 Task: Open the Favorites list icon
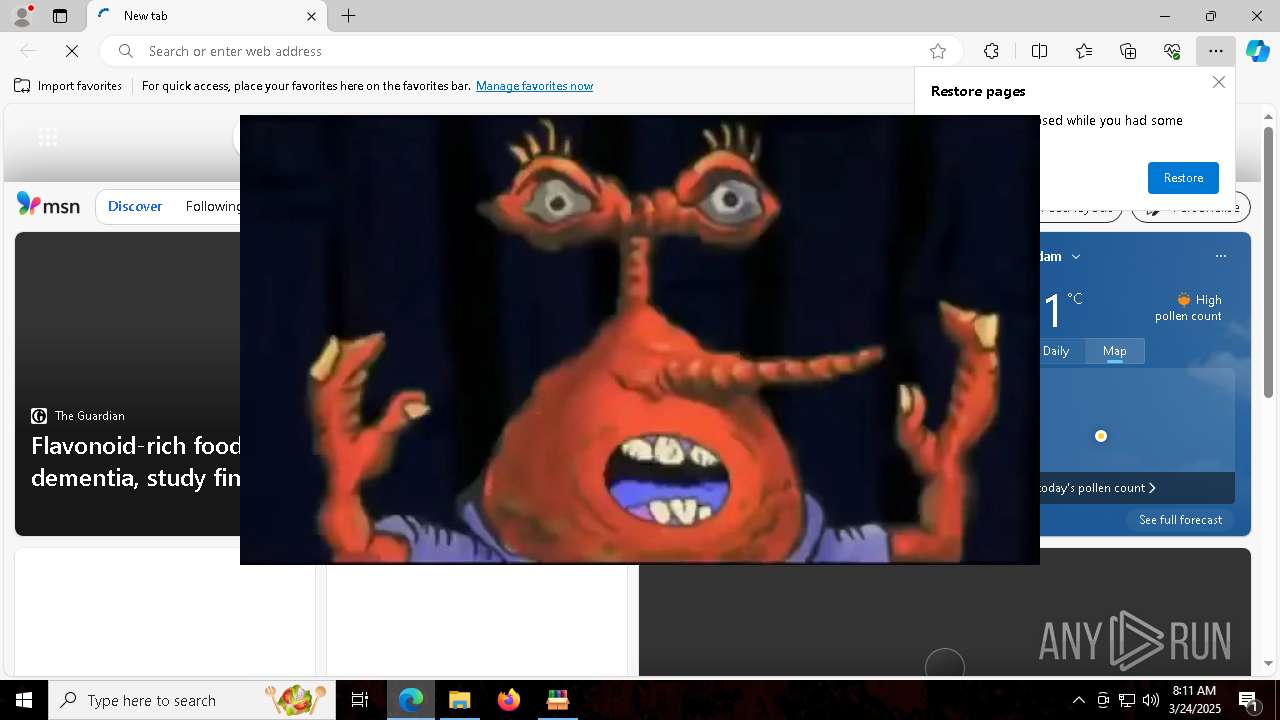click(x=1084, y=51)
